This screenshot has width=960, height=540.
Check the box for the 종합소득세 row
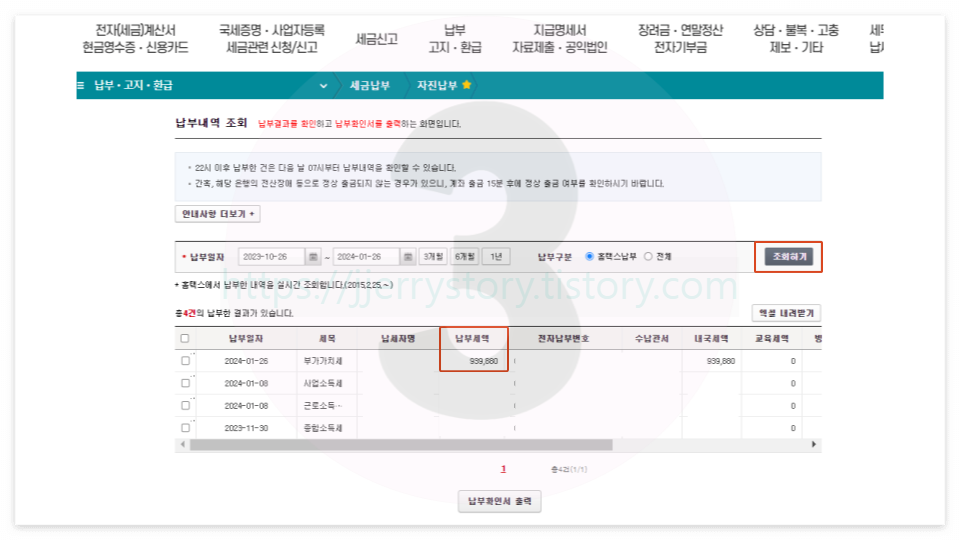[x=186, y=427]
